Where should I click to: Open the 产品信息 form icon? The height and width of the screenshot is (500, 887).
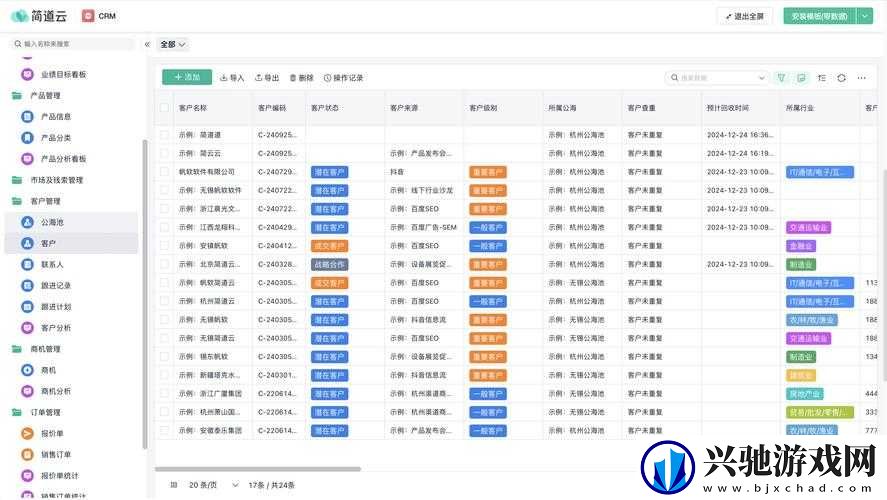click(27, 117)
